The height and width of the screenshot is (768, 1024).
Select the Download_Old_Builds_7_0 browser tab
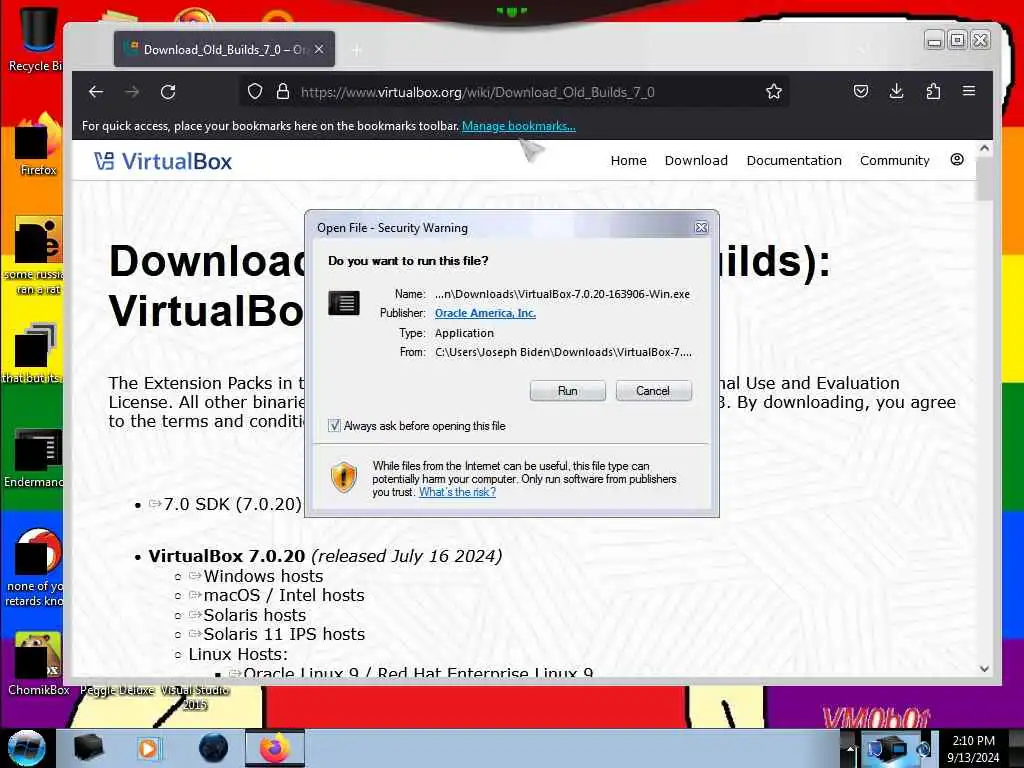[224, 49]
